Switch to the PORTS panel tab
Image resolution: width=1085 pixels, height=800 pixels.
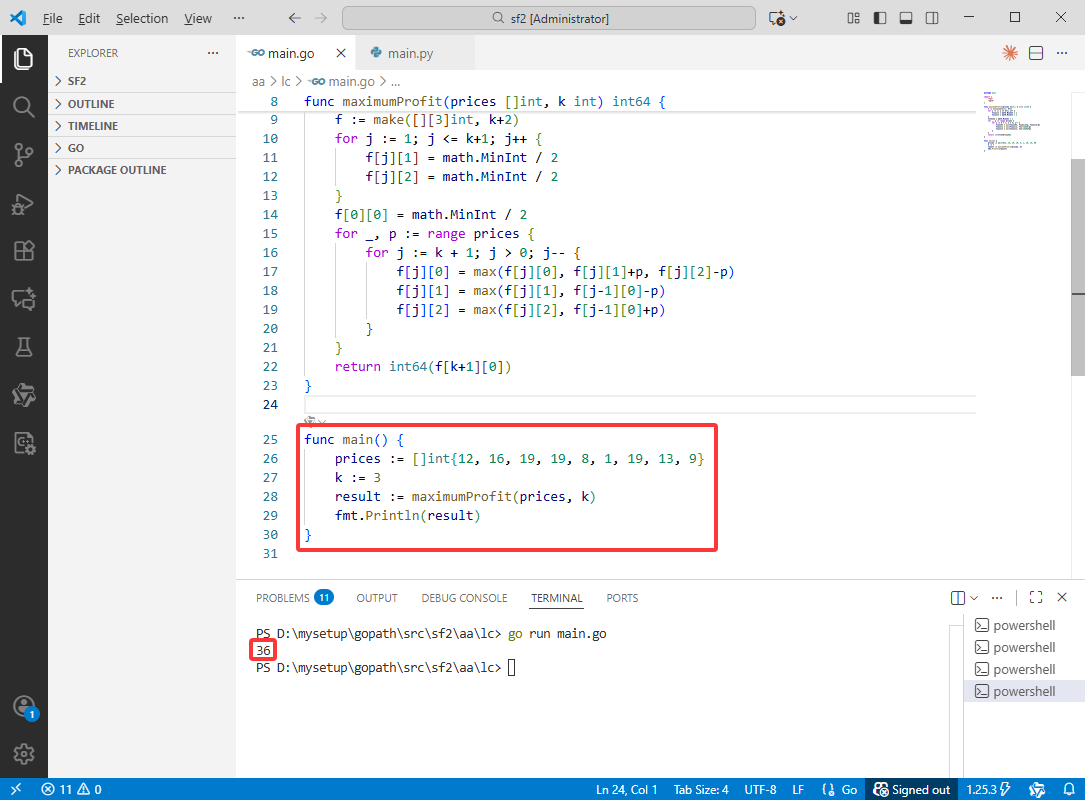tap(622, 597)
